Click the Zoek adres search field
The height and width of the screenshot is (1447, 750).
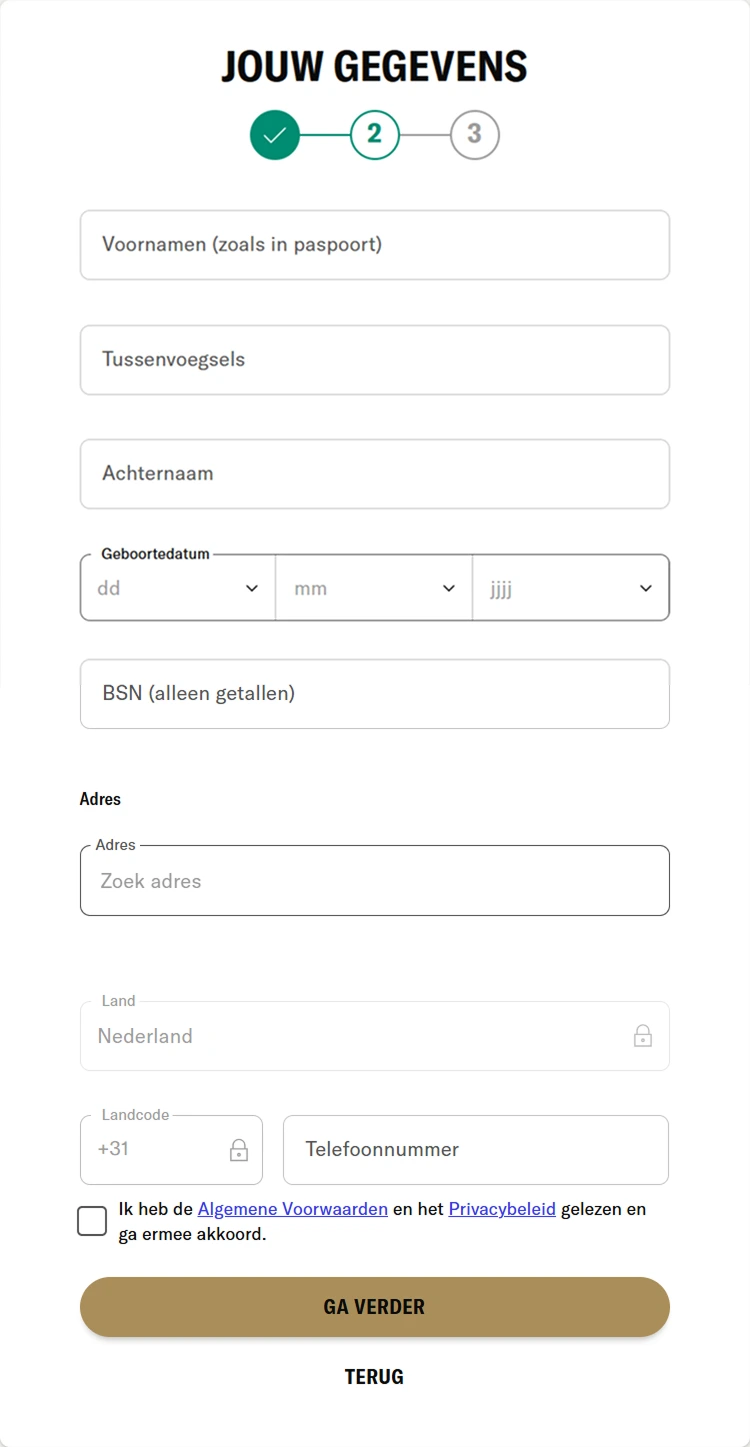click(375, 881)
